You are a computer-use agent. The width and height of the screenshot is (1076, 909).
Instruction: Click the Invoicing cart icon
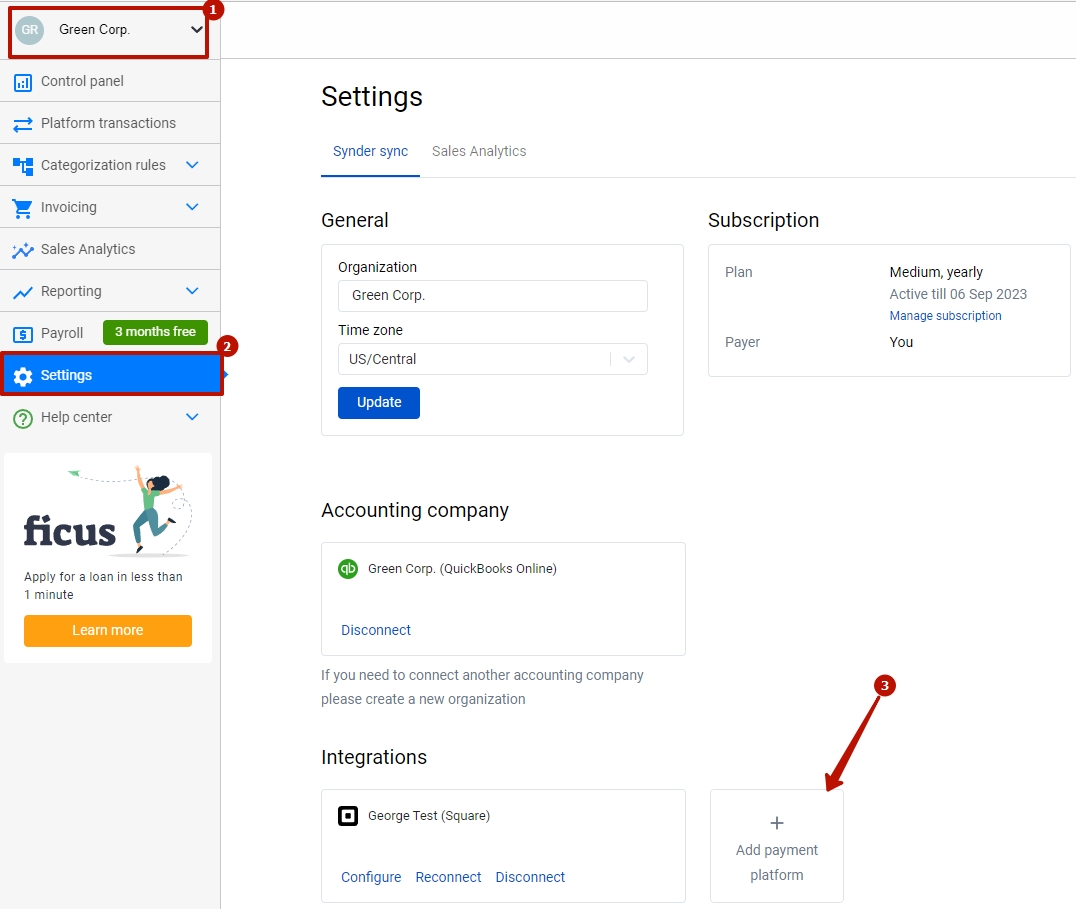click(23, 209)
